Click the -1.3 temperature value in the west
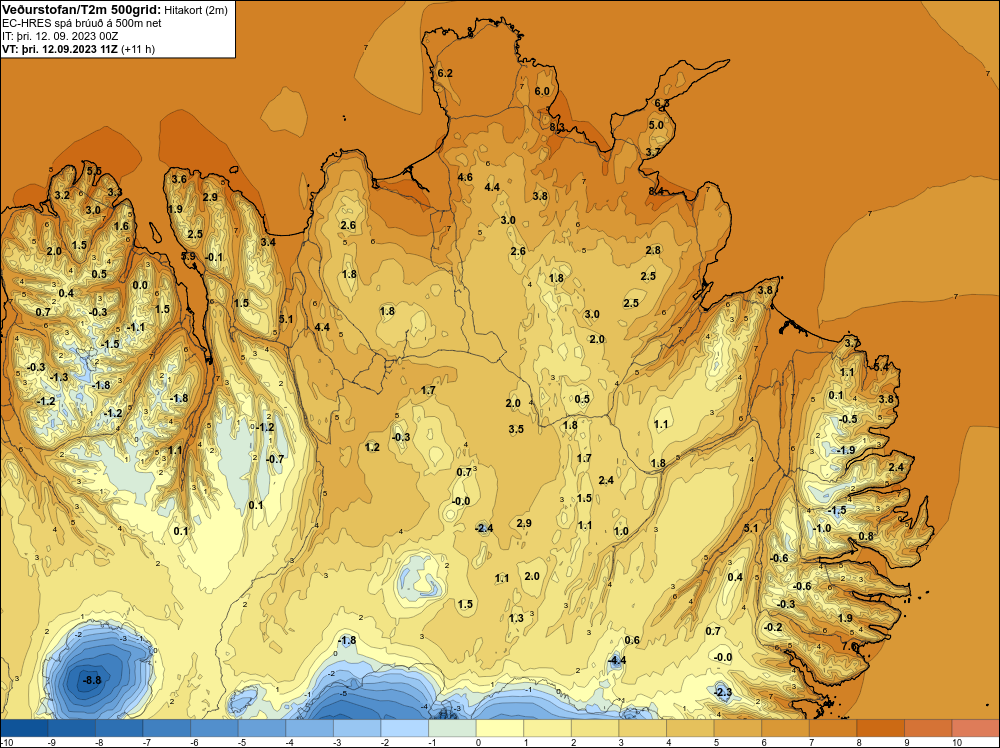The width and height of the screenshot is (1000, 748). coord(58,378)
